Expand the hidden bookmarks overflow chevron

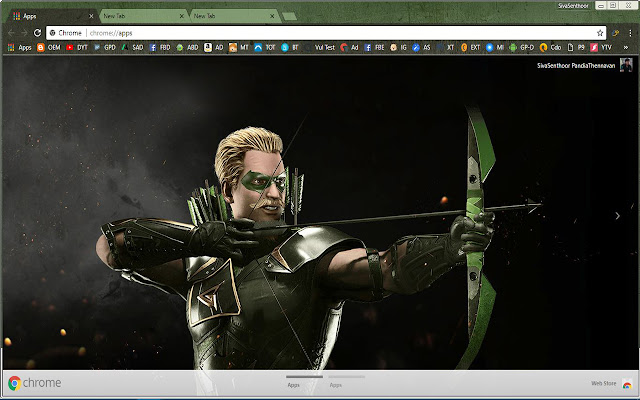pos(625,47)
